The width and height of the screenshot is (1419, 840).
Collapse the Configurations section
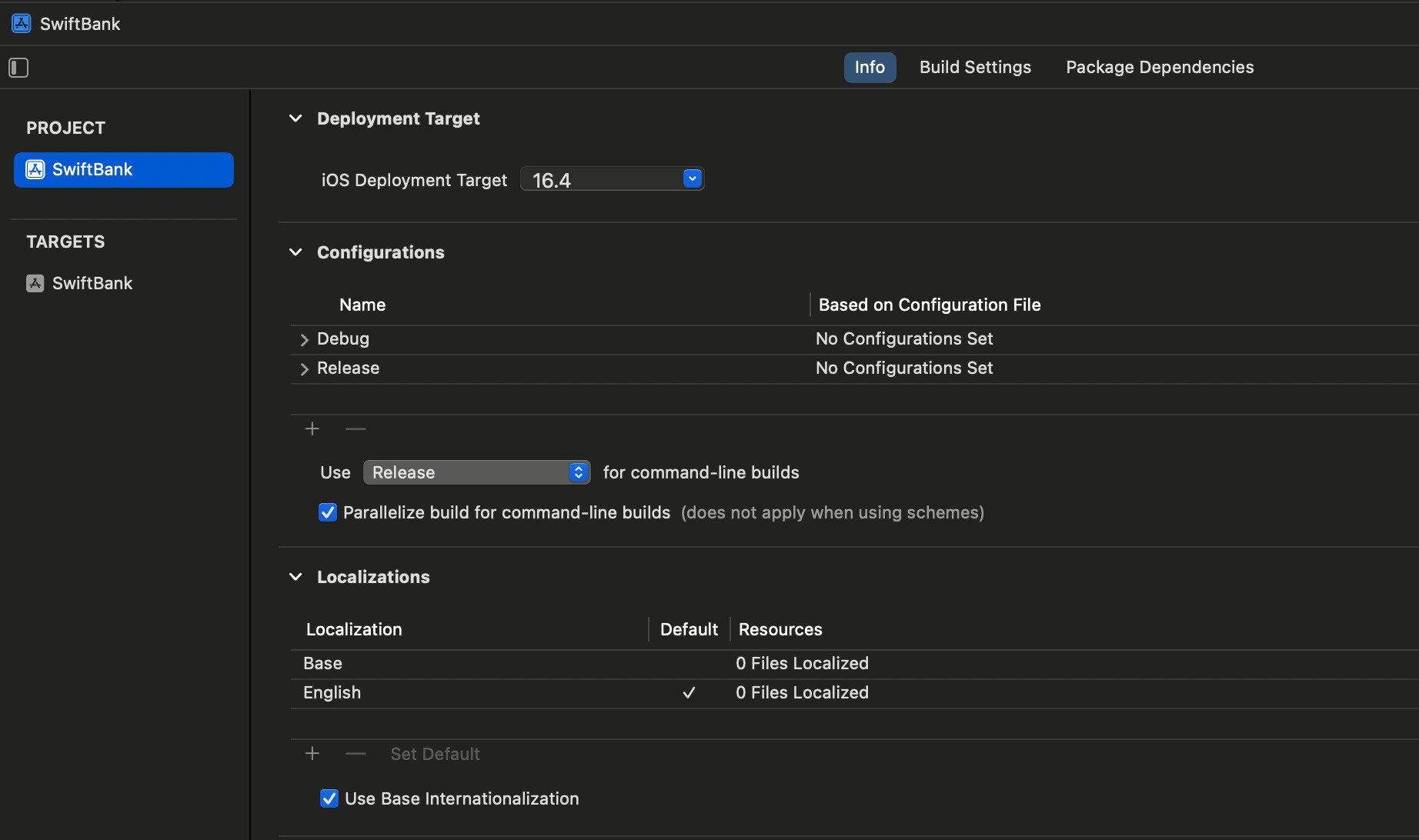[295, 252]
